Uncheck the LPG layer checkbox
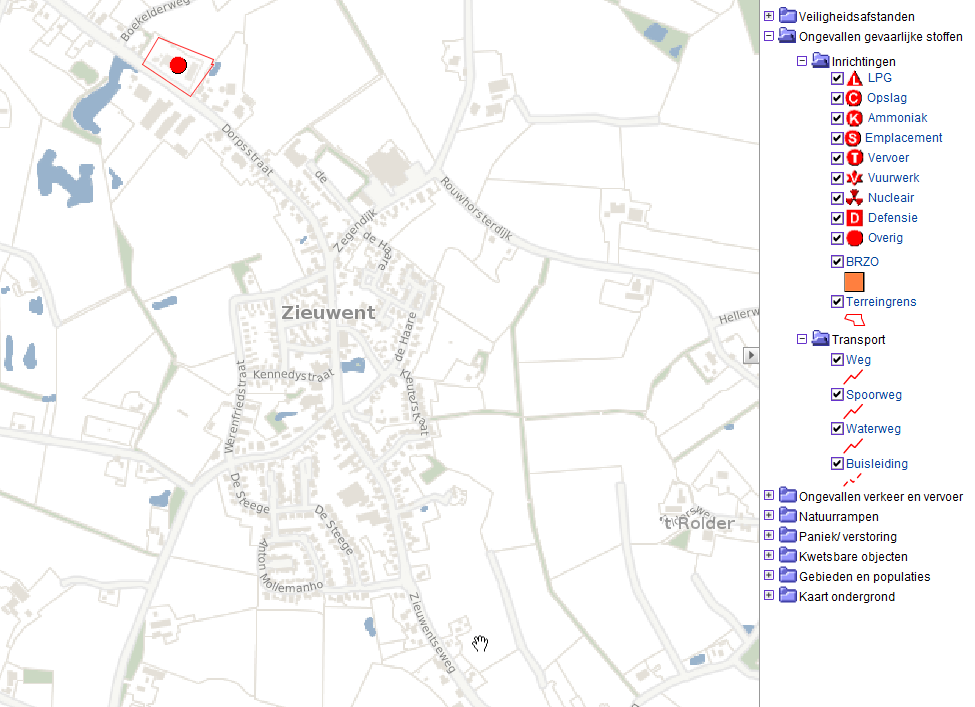Viewport: 975px width, 707px height. [x=837, y=78]
